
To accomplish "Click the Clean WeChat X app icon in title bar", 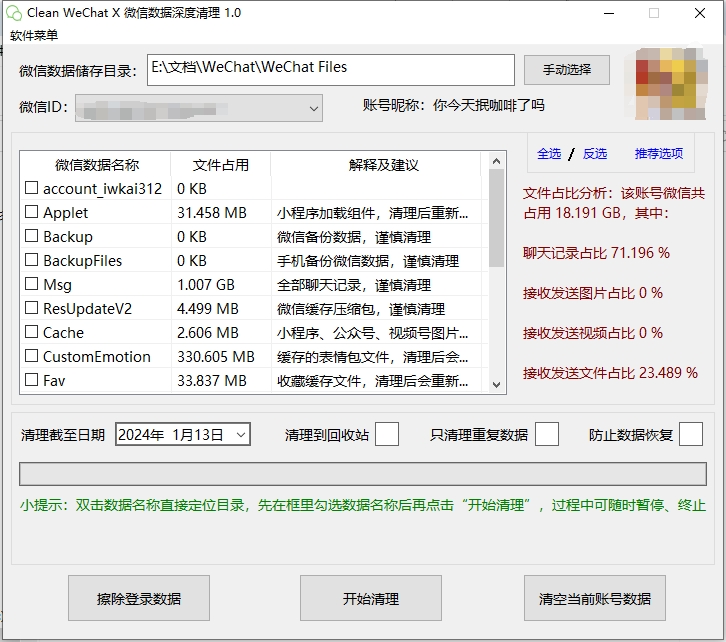I will pos(14,13).
